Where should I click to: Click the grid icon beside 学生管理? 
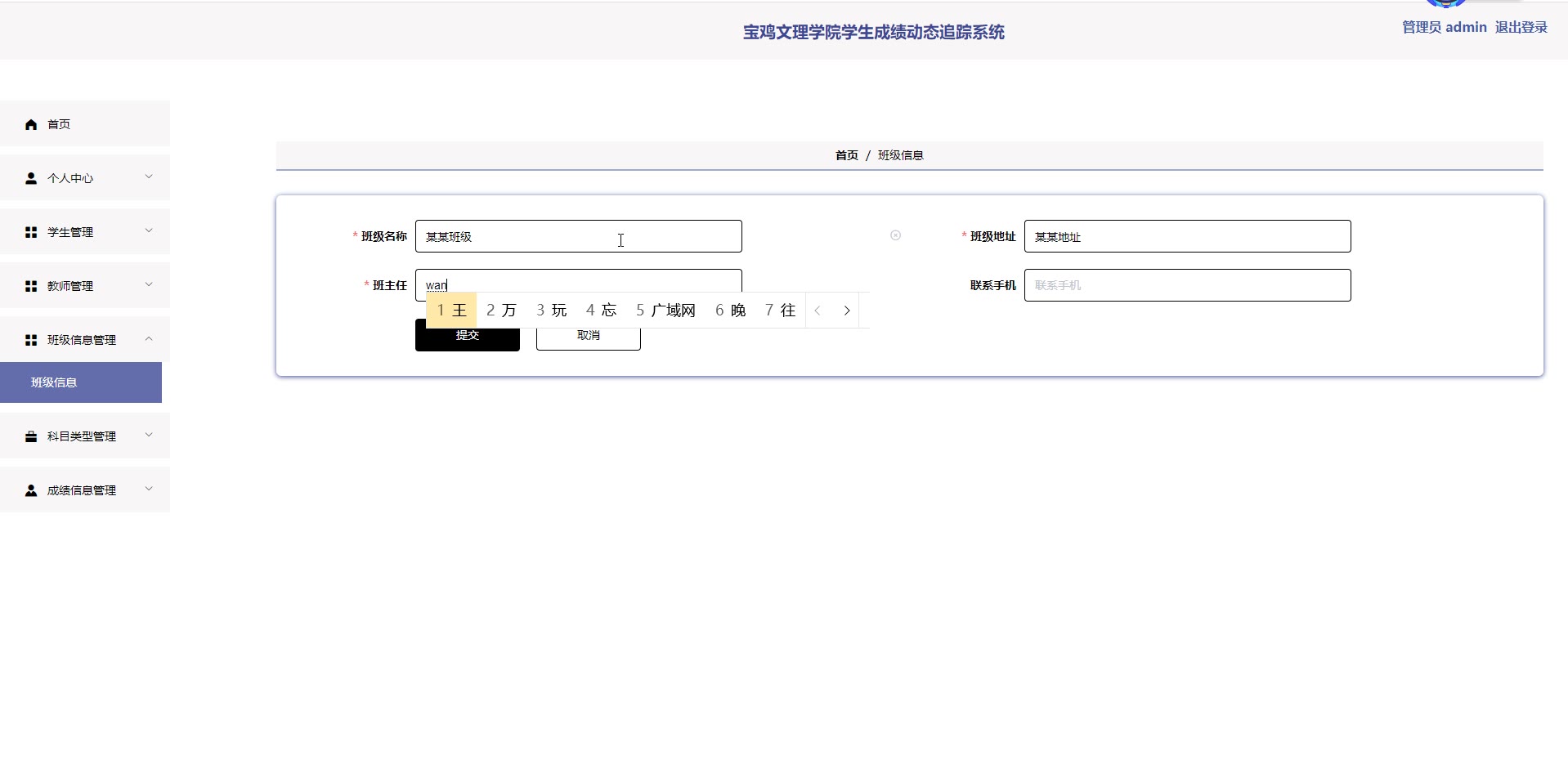pyautogui.click(x=31, y=232)
